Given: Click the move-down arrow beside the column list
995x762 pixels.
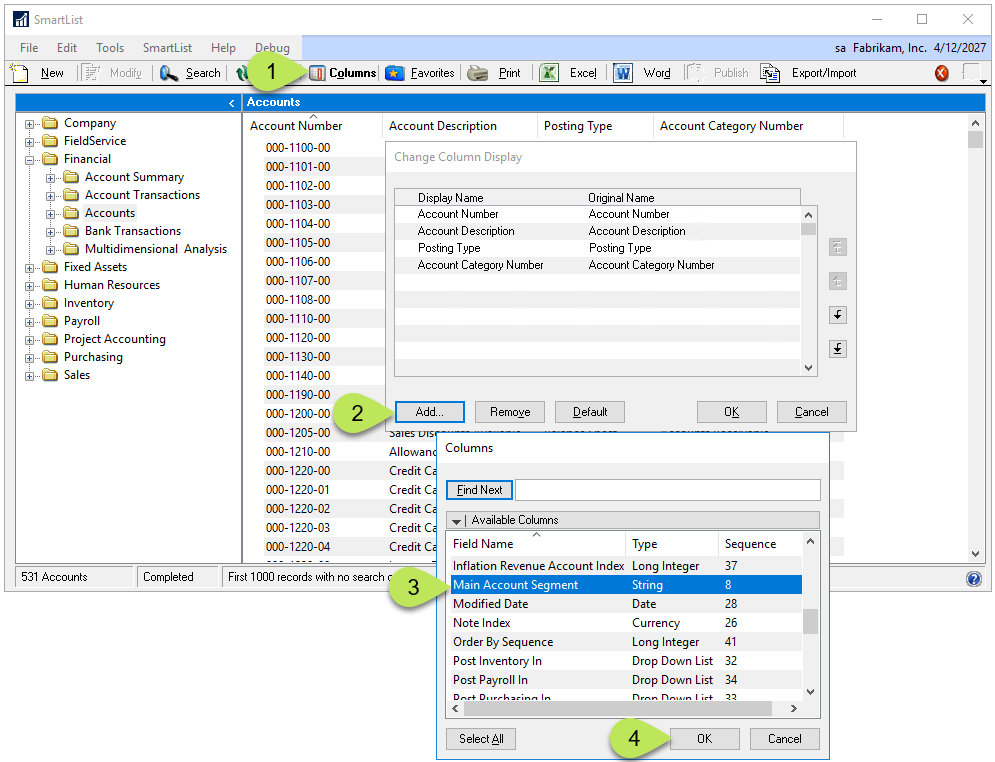Looking at the screenshot, I should tap(838, 314).
